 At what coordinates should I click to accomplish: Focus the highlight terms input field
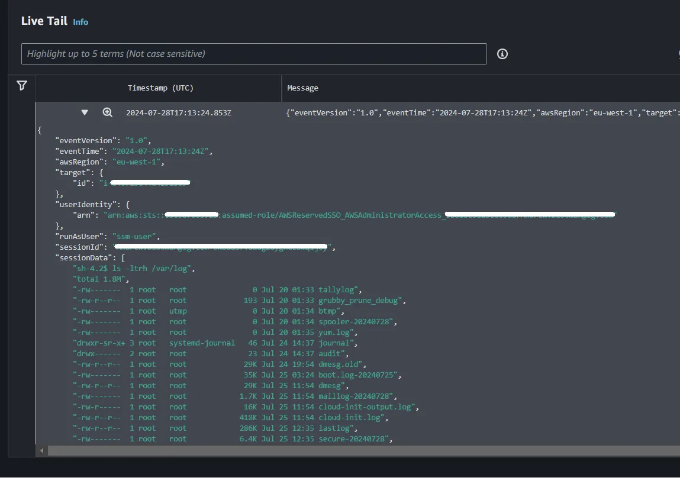point(254,54)
